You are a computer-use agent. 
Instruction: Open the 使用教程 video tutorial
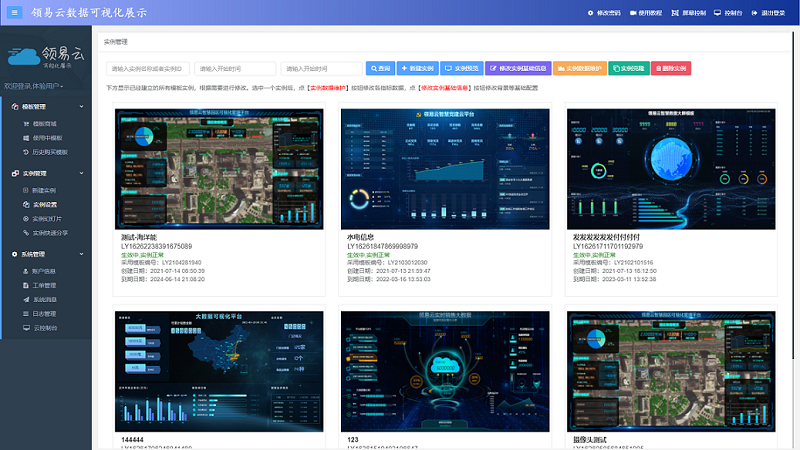click(646, 13)
